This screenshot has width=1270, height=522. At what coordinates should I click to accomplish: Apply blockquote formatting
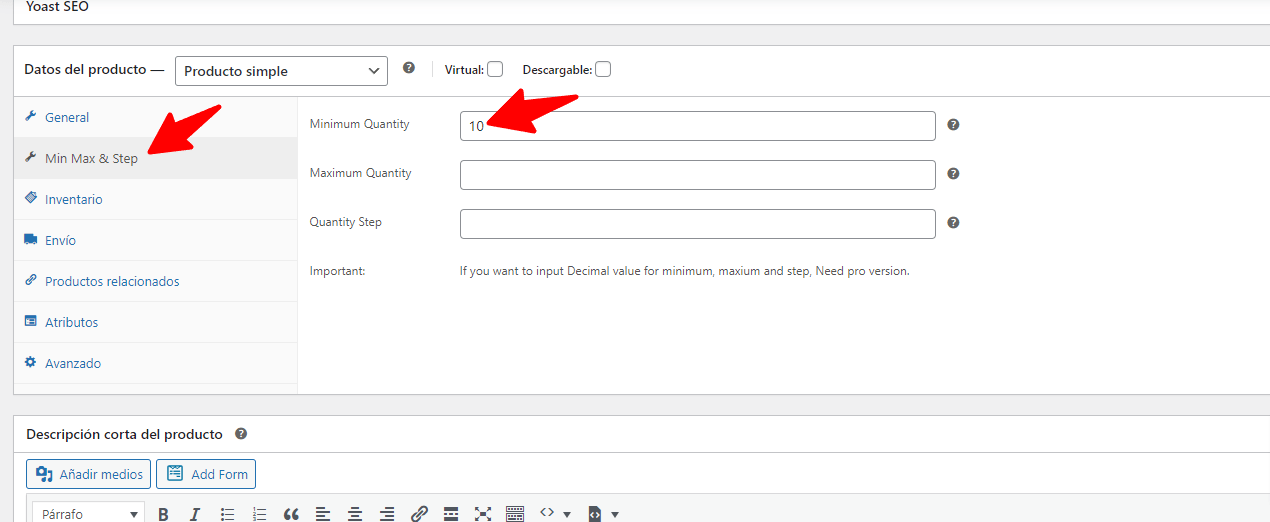[291, 514]
